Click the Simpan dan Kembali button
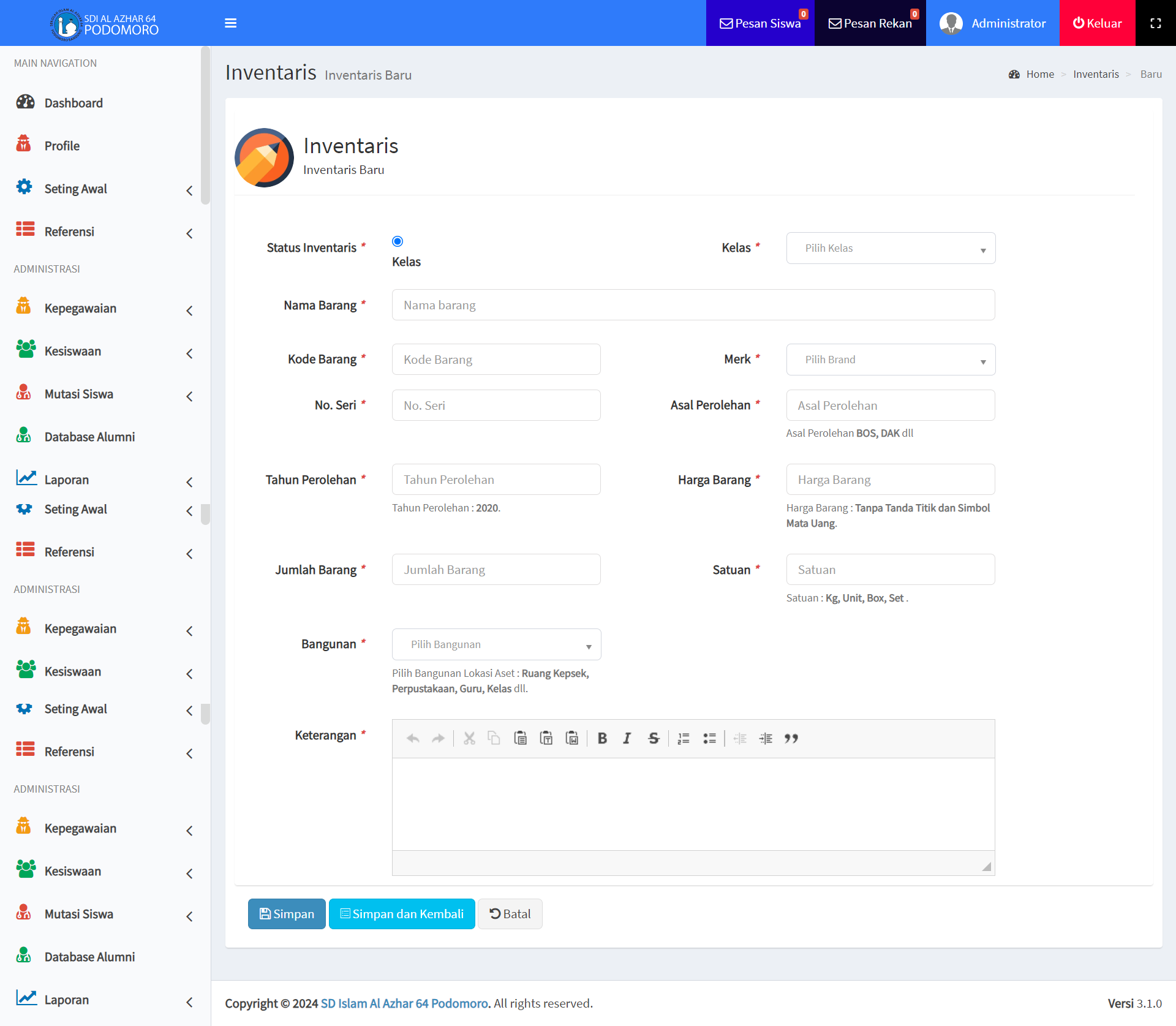The height and width of the screenshot is (1026, 1176). pyautogui.click(x=402, y=914)
